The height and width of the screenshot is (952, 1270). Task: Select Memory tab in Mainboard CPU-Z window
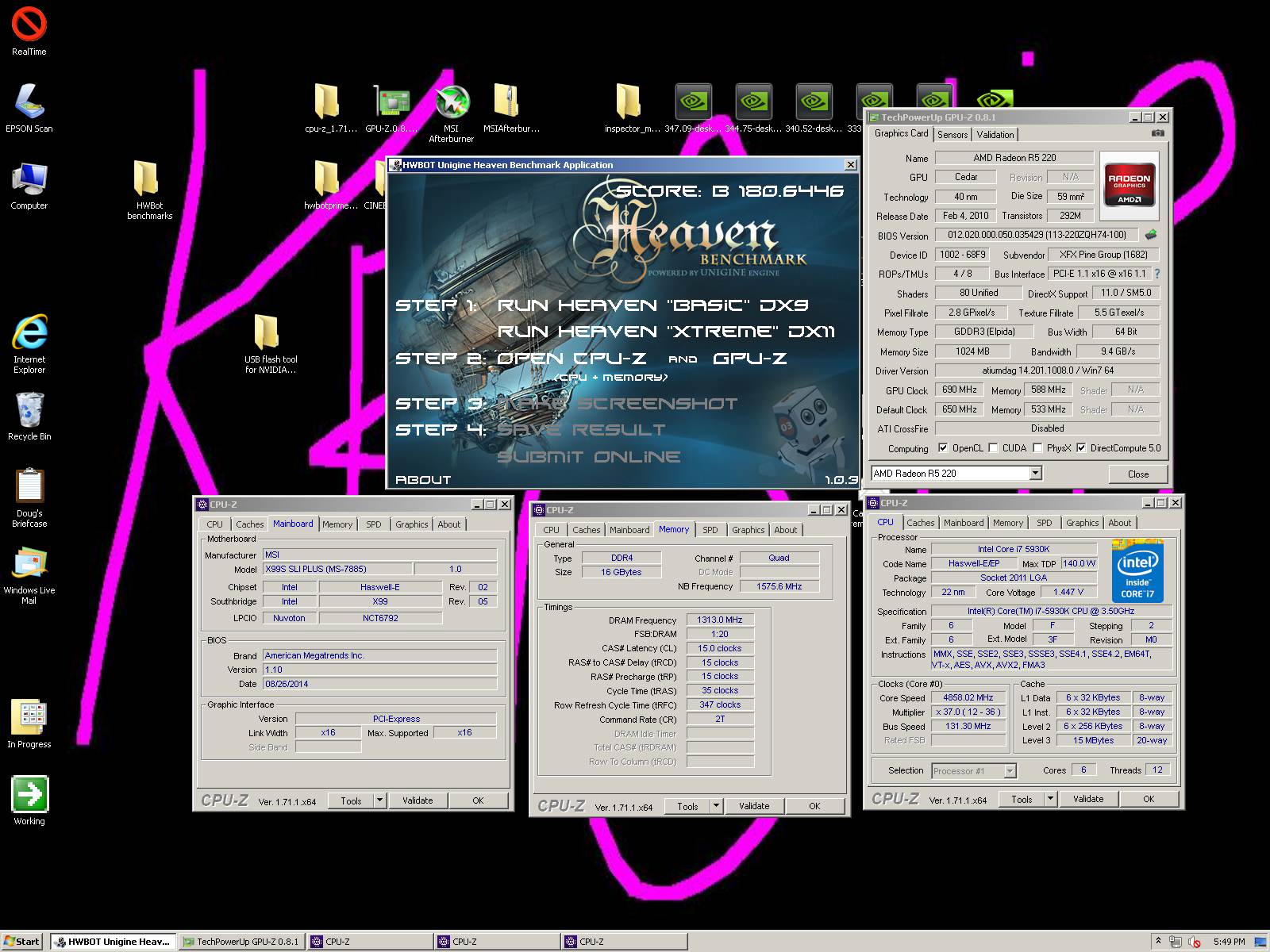[337, 524]
